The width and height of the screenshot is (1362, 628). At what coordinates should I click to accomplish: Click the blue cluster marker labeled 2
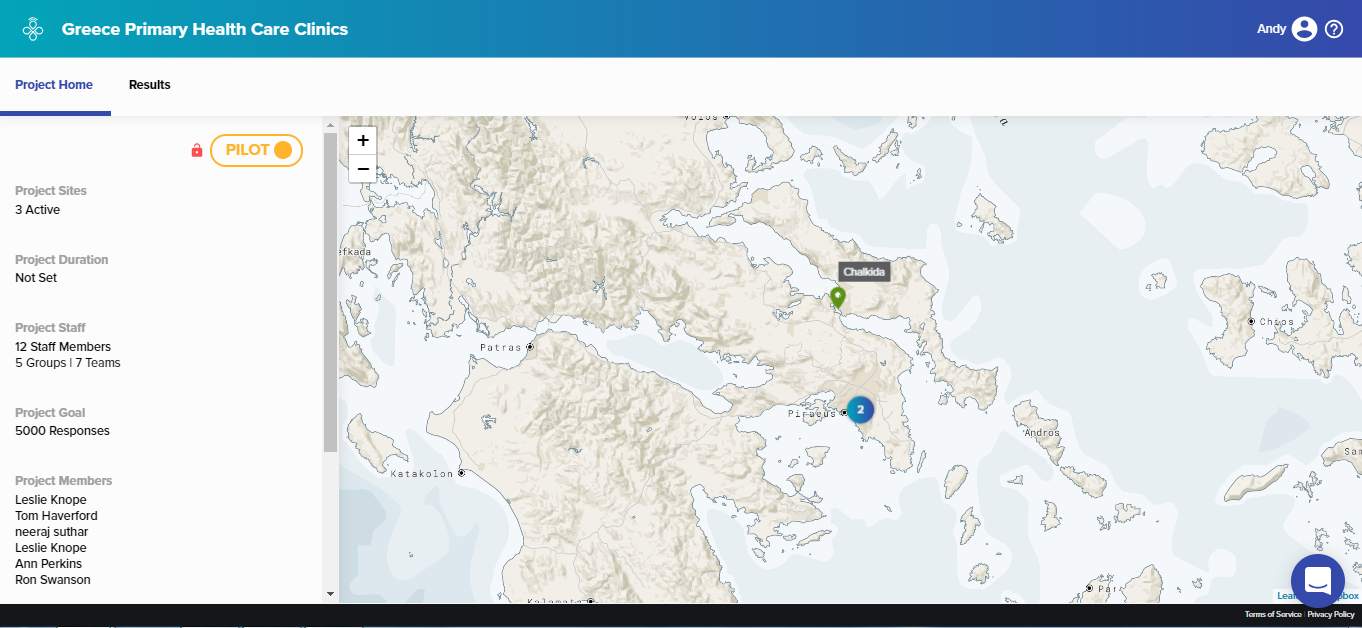pyautogui.click(x=860, y=410)
